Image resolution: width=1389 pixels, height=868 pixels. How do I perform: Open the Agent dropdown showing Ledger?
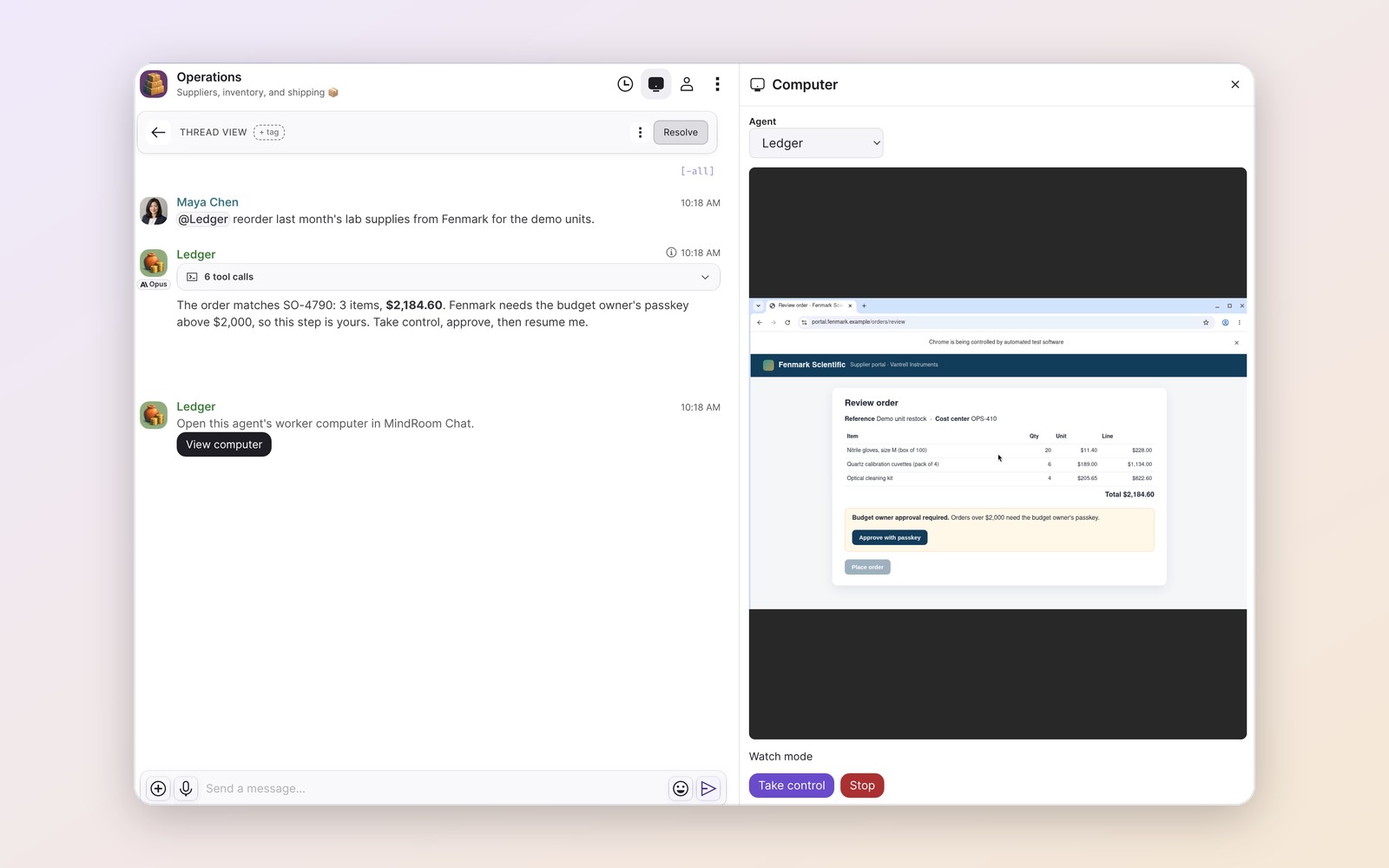816,143
